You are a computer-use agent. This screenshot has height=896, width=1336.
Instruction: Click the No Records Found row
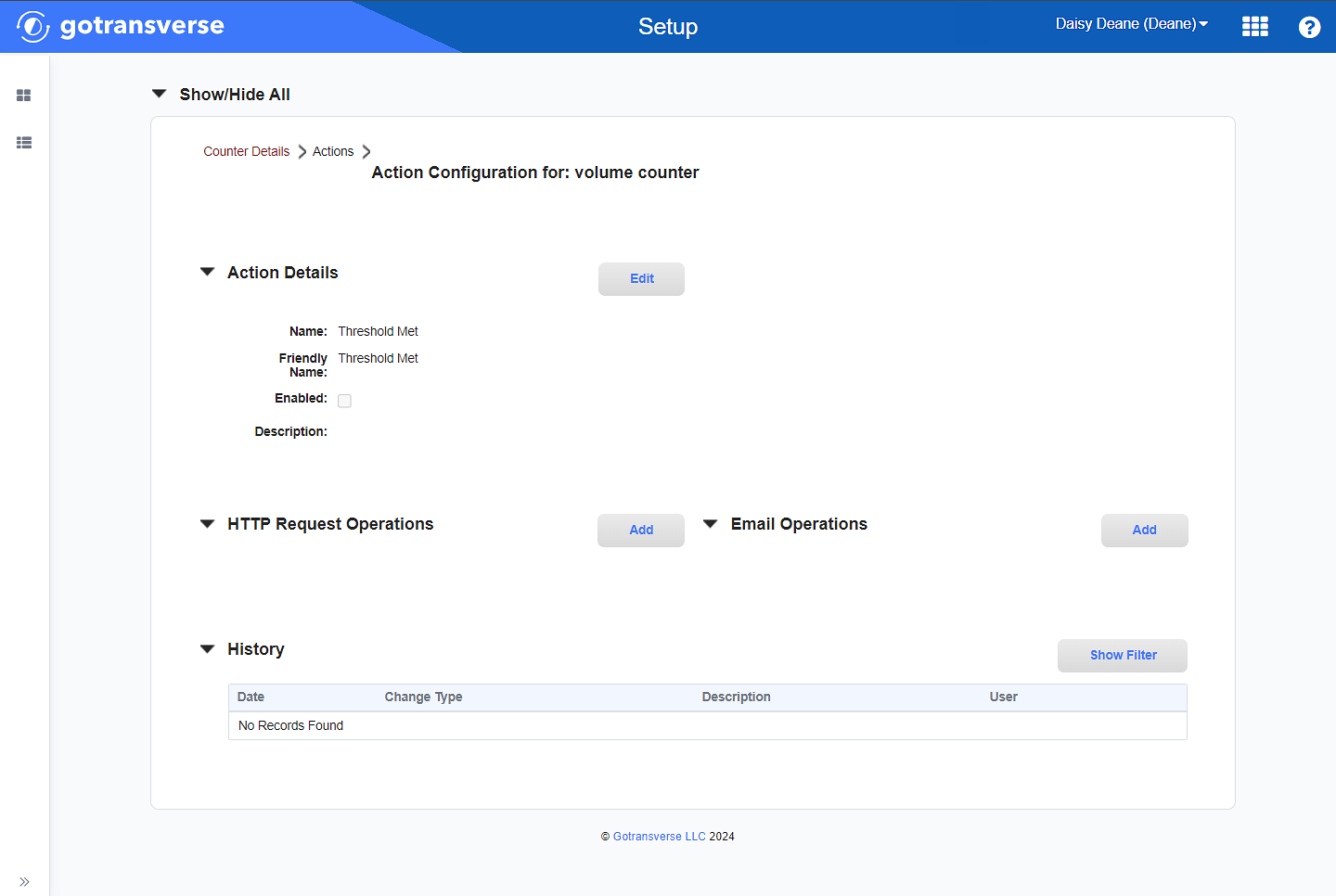pos(708,725)
